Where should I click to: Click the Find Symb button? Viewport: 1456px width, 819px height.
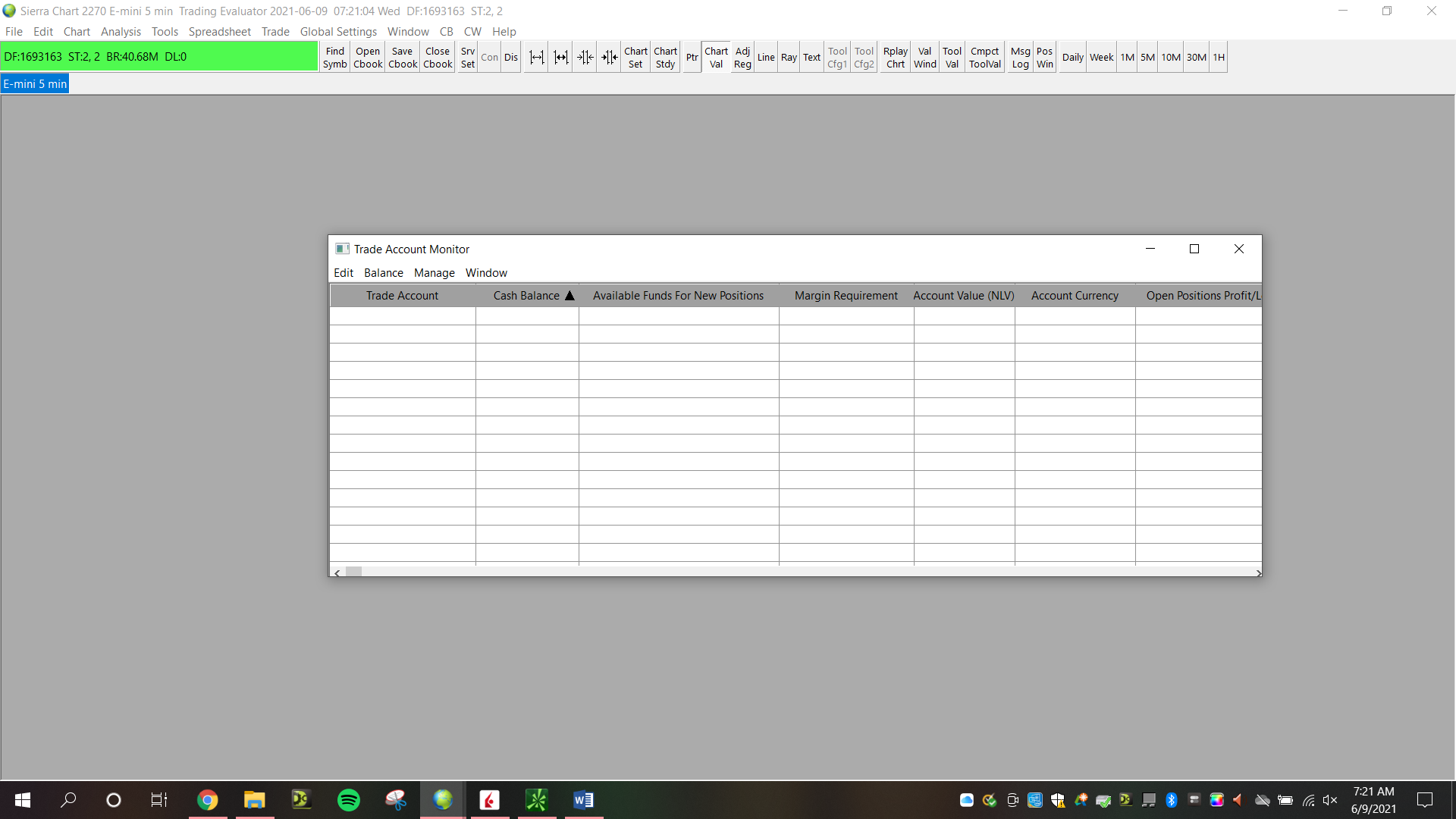point(334,58)
